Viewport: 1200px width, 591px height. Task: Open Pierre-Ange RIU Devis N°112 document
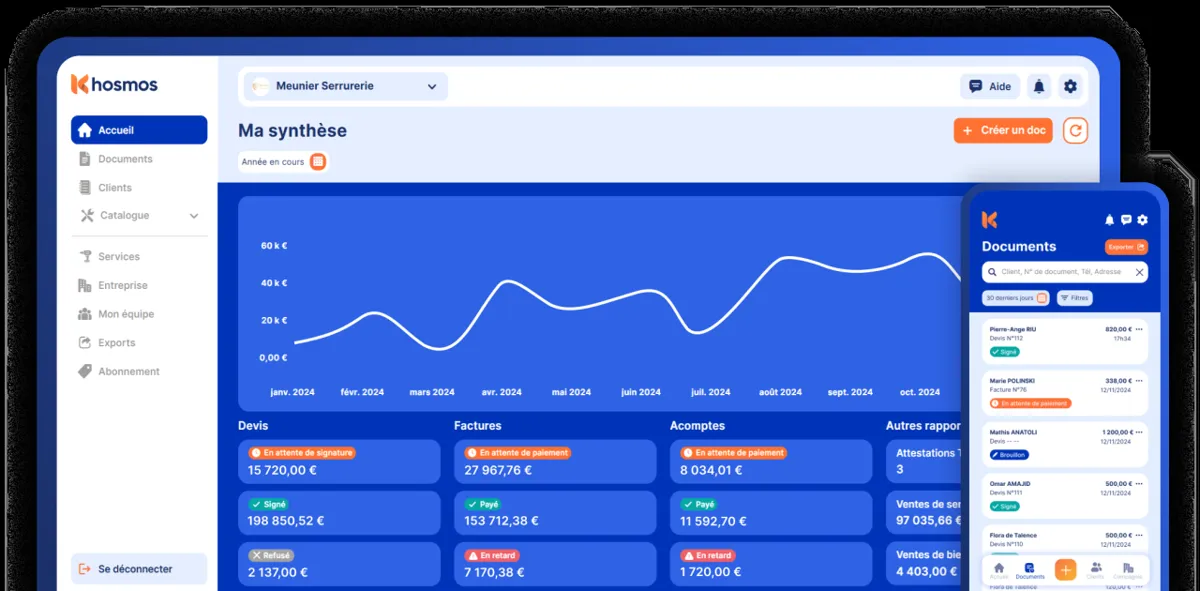click(x=1065, y=340)
